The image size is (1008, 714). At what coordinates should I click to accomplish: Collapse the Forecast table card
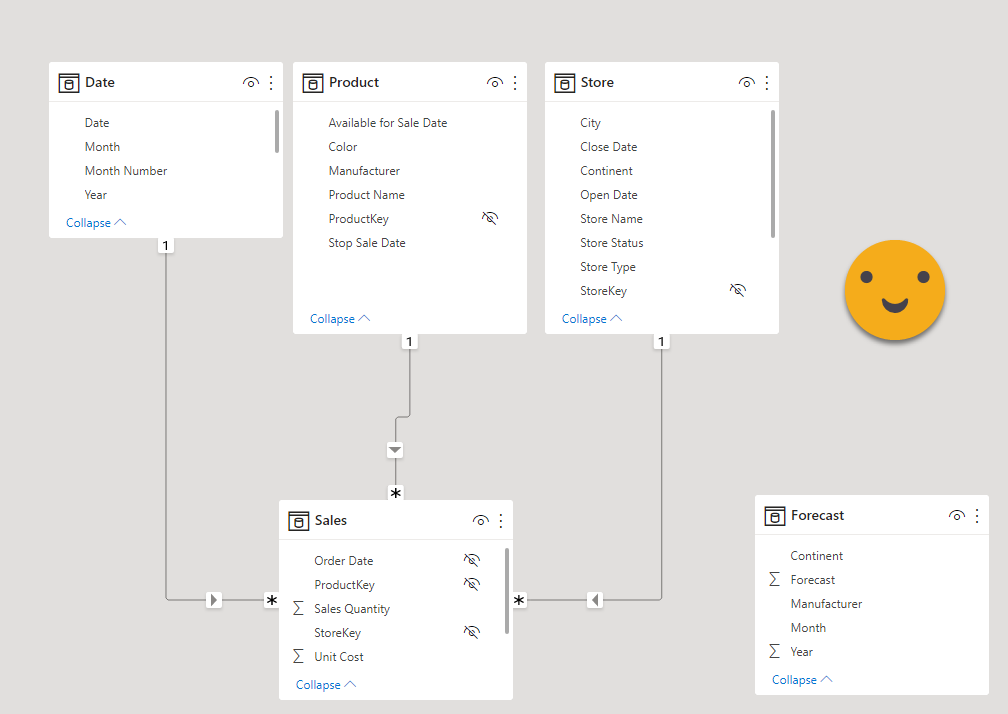click(802, 680)
